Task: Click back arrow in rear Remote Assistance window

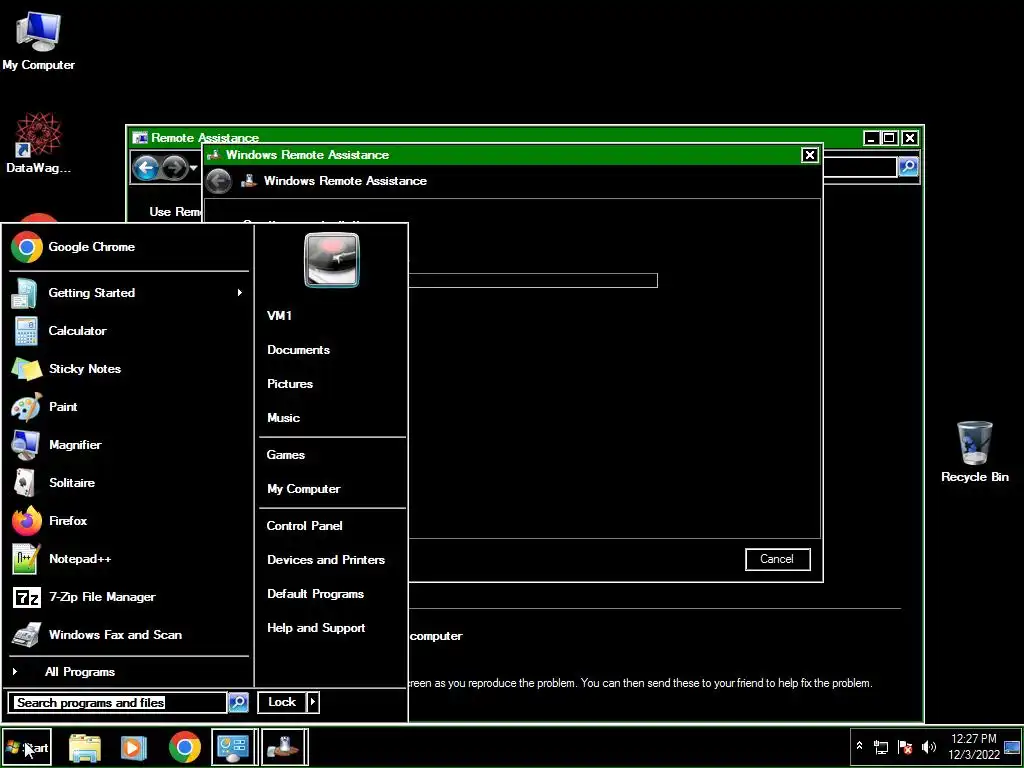Action: (146, 168)
